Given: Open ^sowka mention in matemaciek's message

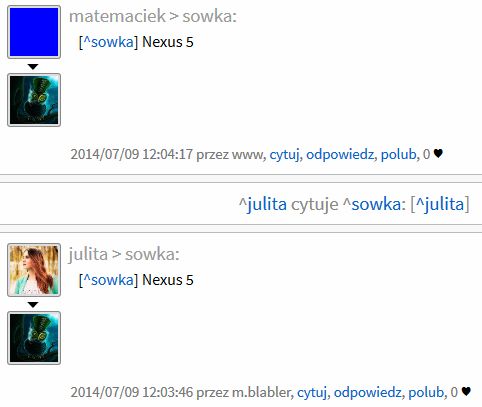Looking at the screenshot, I should [x=108, y=42].
